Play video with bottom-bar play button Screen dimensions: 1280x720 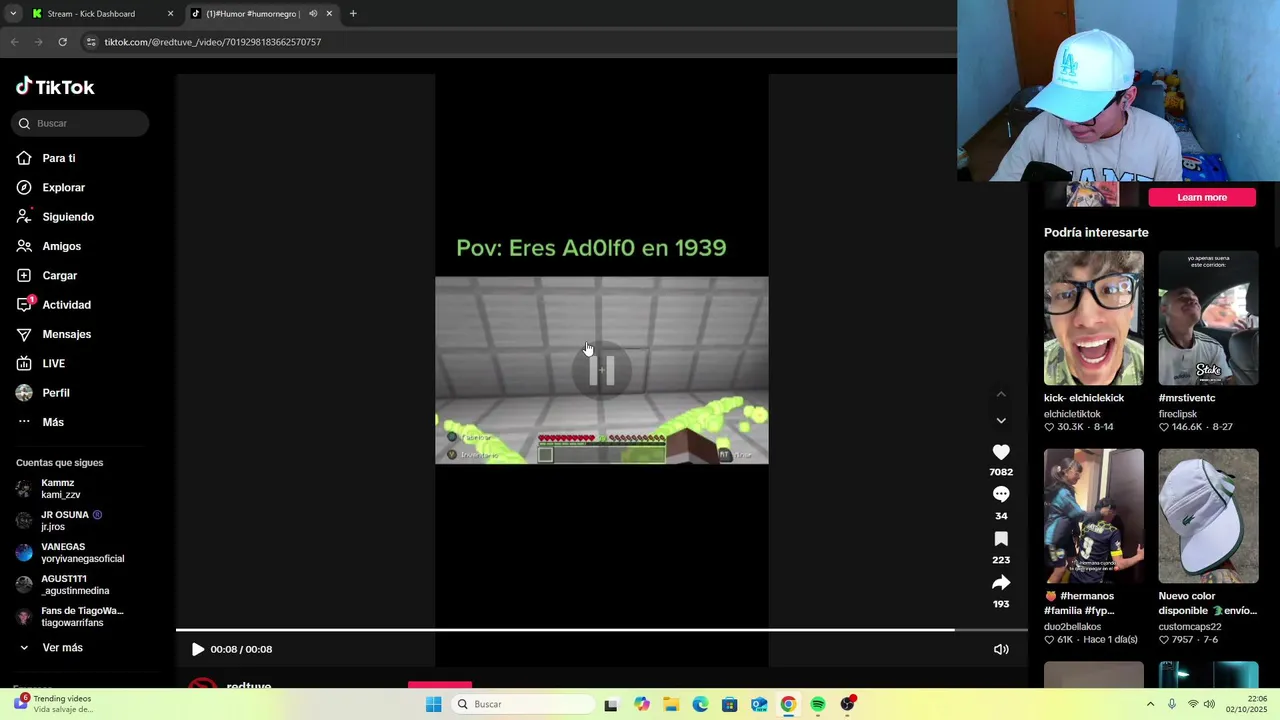(197, 649)
